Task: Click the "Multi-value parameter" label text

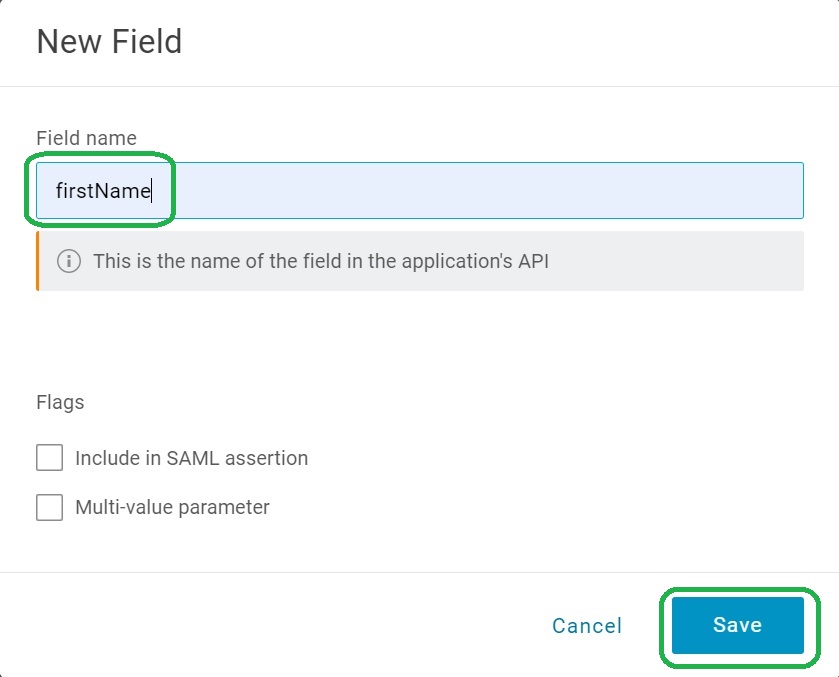Action: 172,507
